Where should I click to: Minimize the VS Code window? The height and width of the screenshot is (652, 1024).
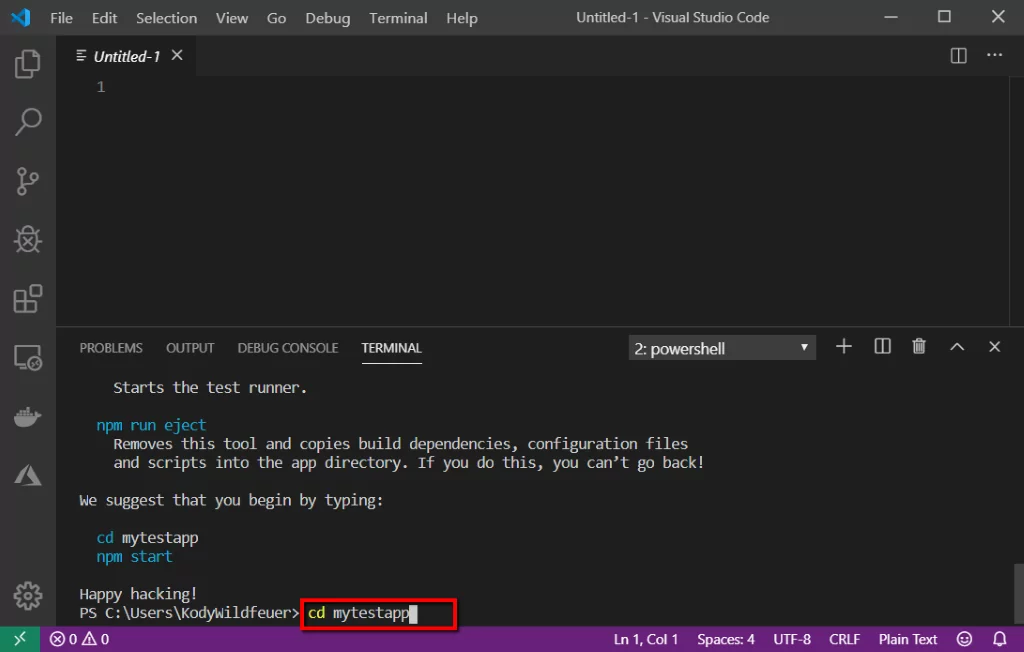(891, 17)
